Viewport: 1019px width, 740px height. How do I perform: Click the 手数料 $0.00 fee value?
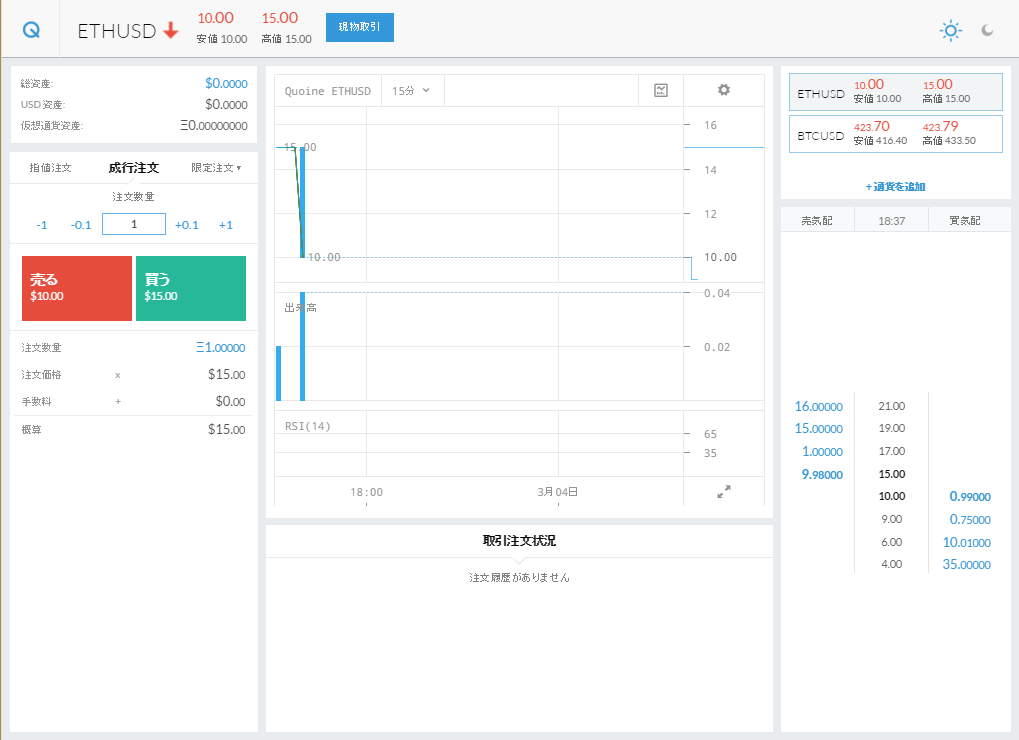click(x=230, y=402)
